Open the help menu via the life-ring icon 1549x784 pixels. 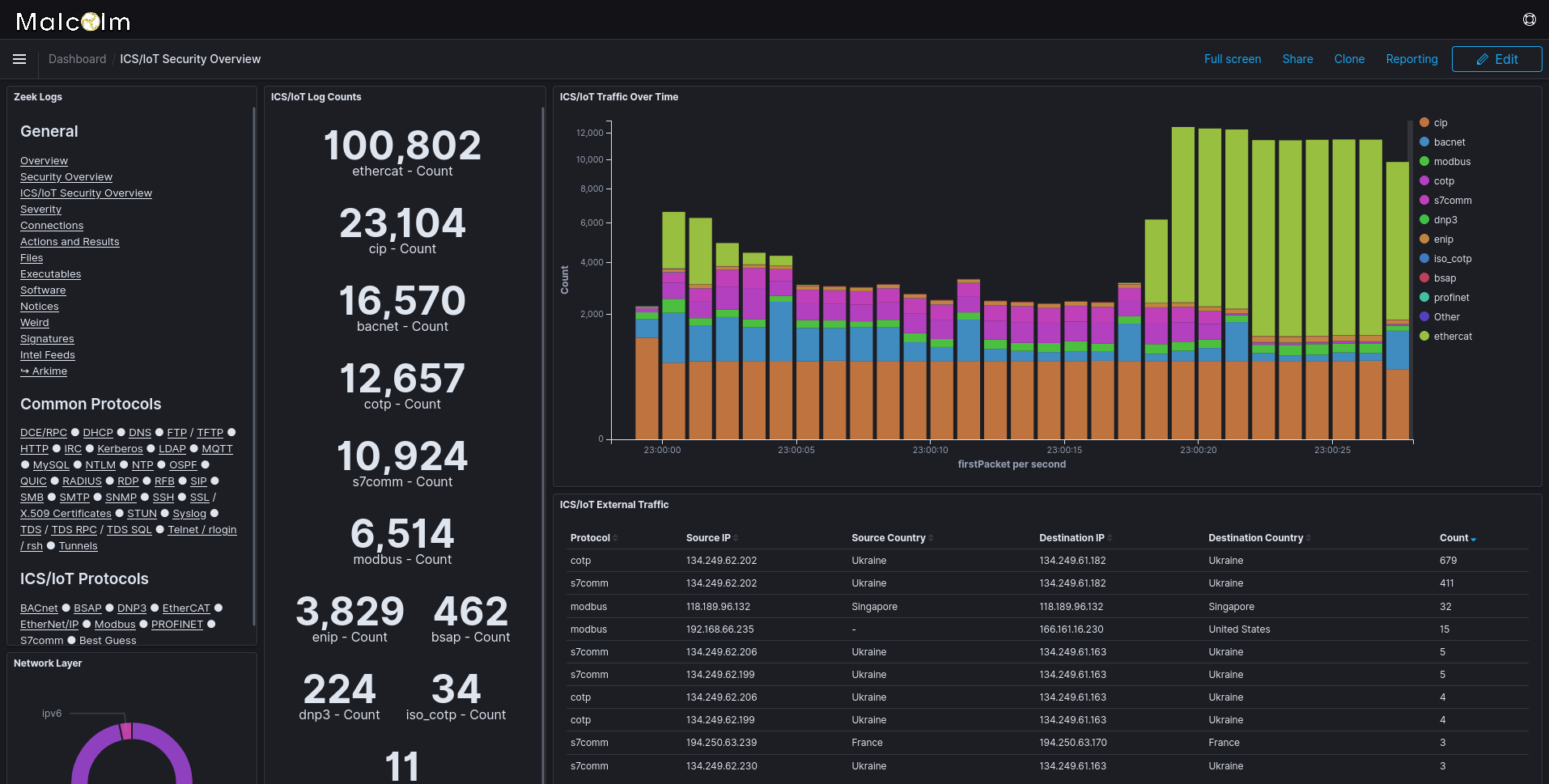1529,19
